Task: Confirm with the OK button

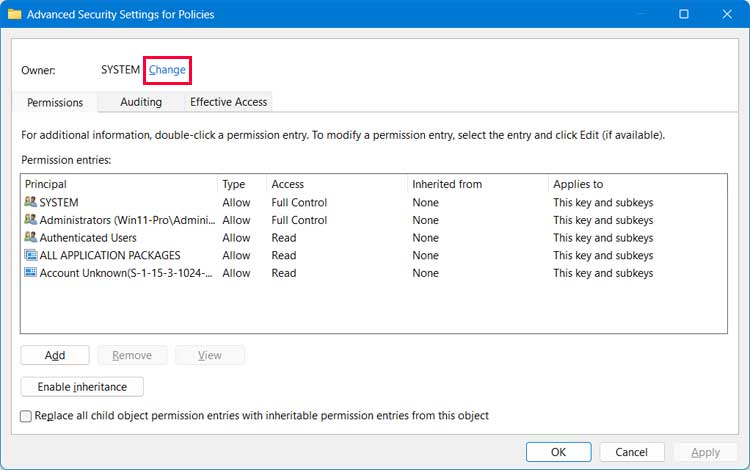Action: coord(558,452)
